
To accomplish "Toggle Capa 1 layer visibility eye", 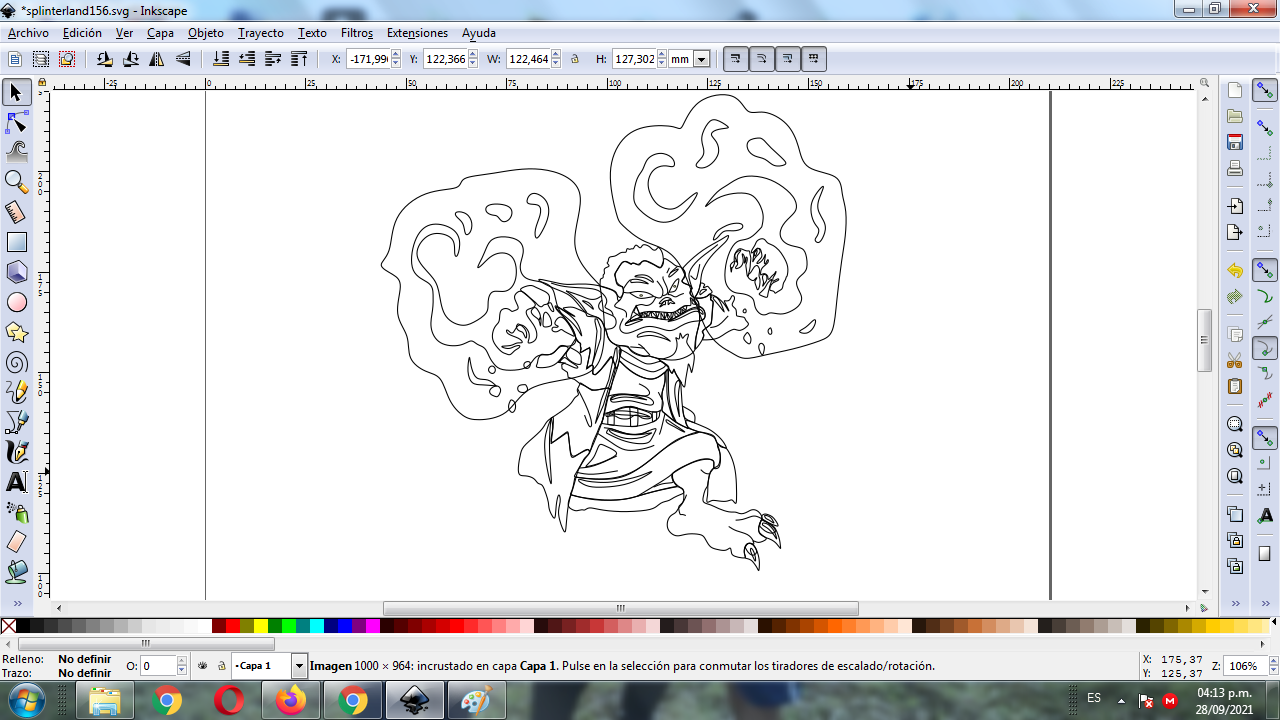I will pos(203,665).
